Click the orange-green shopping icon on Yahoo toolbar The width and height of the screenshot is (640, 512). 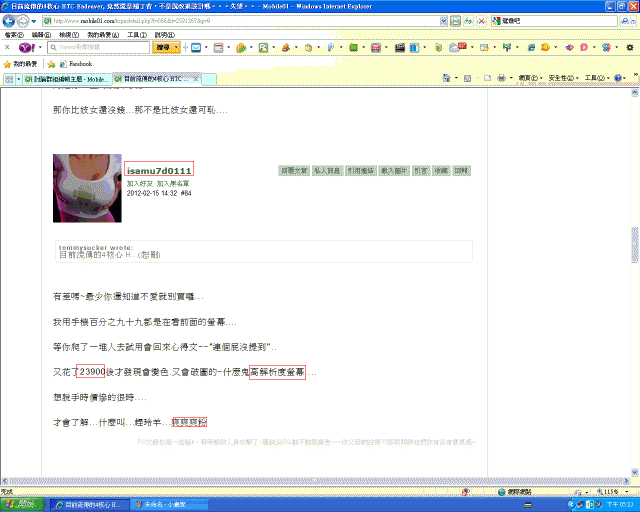point(241,48)
